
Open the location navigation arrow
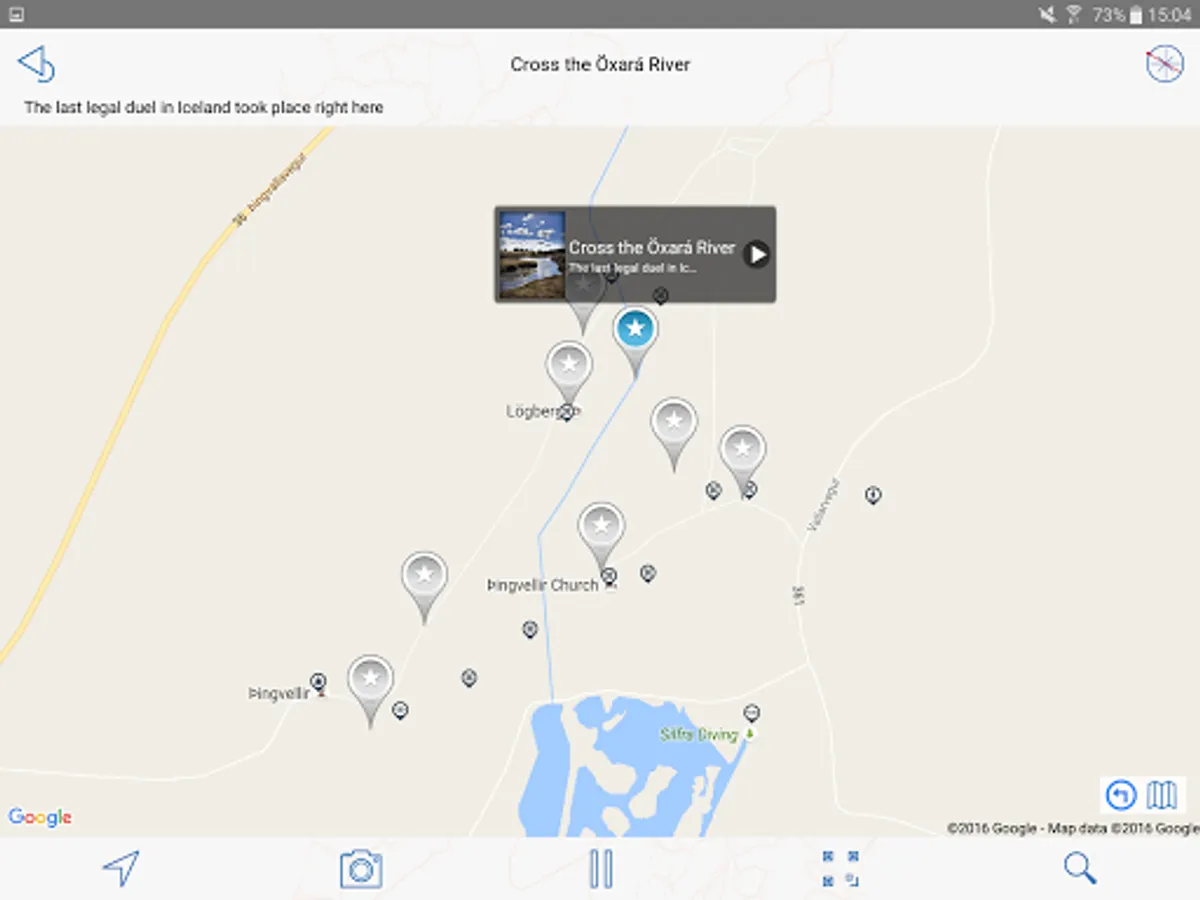tap(120, 868)
